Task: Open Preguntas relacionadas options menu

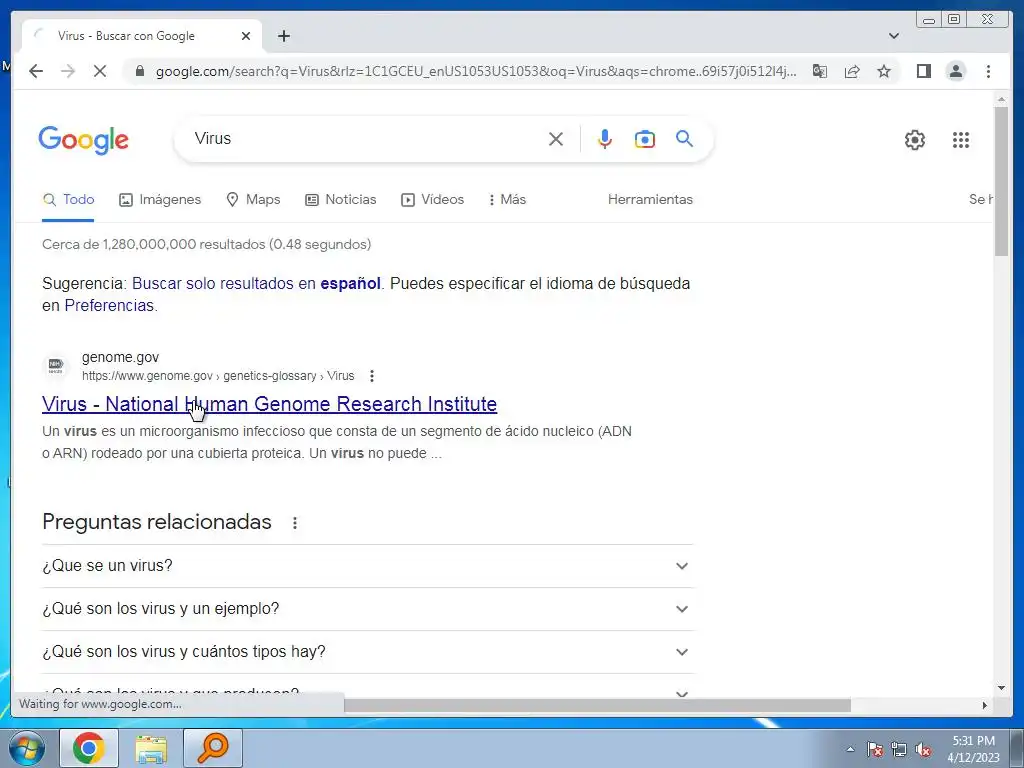Action: point(295,523)
